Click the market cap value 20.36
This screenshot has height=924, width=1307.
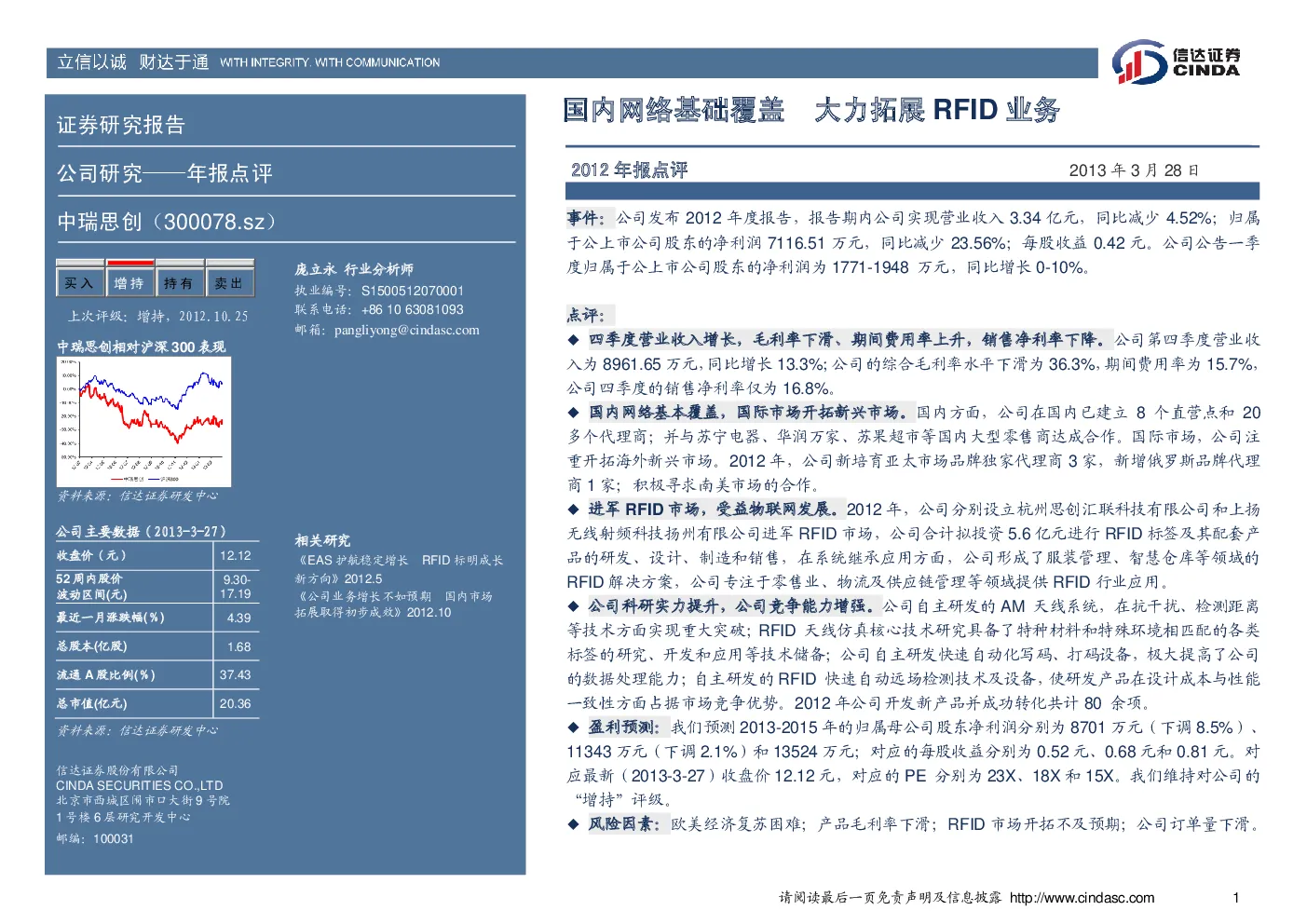(x=235, y=704)
